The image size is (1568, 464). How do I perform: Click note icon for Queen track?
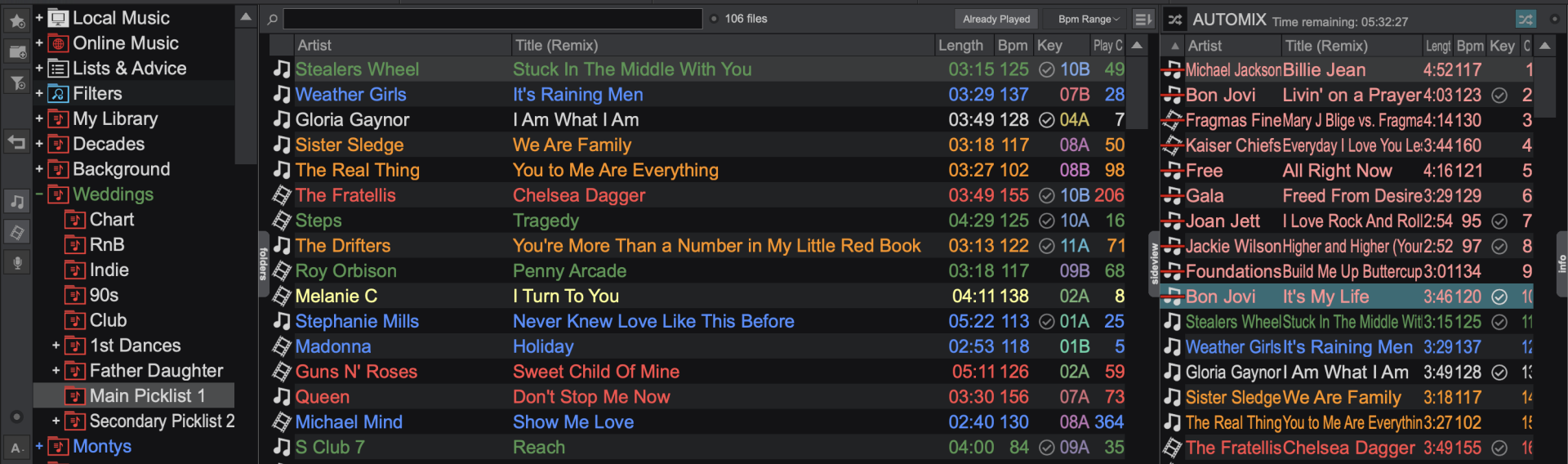coord(282,397)
